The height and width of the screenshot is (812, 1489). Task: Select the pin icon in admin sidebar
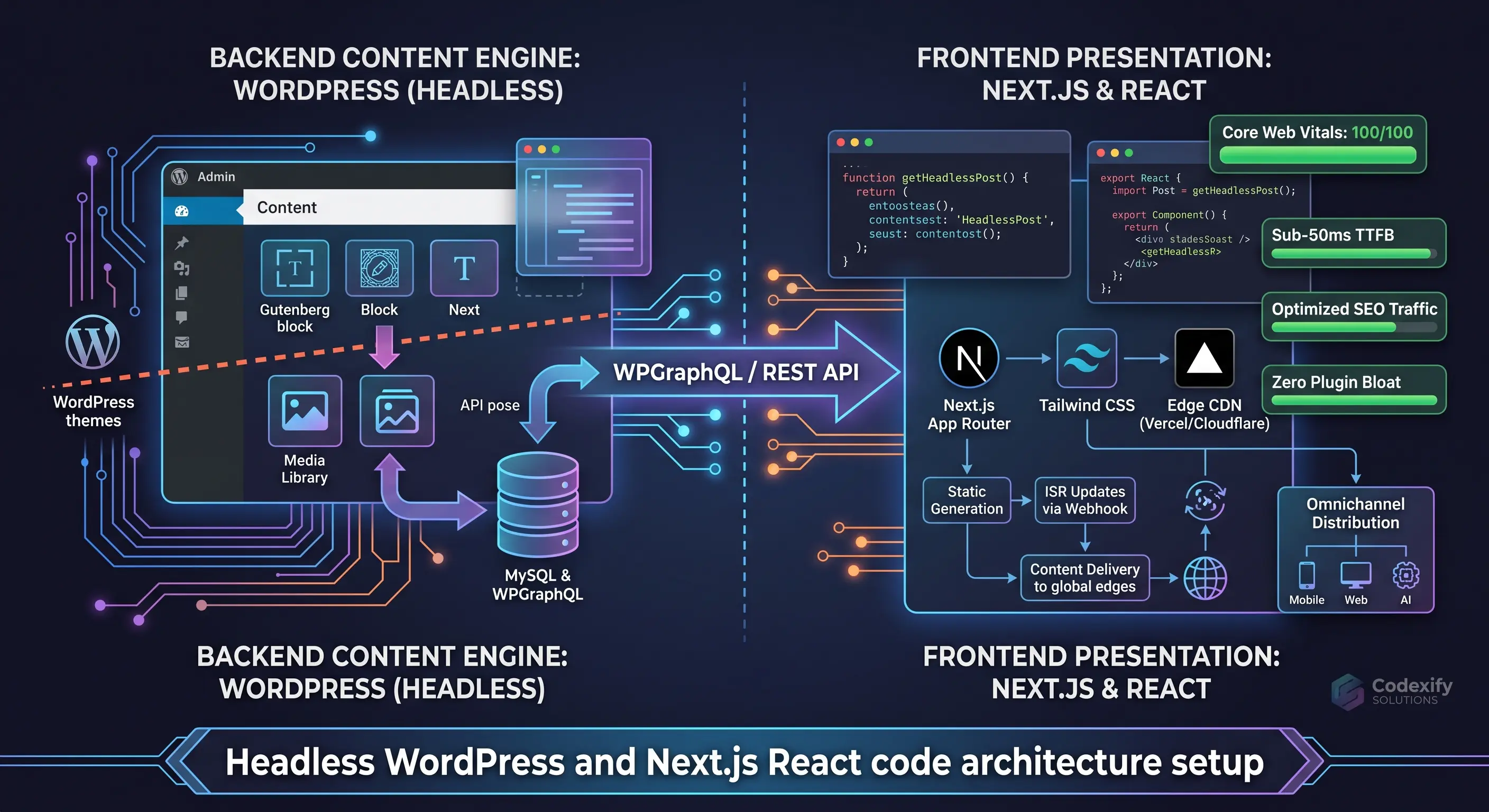(x=181, y=243)
